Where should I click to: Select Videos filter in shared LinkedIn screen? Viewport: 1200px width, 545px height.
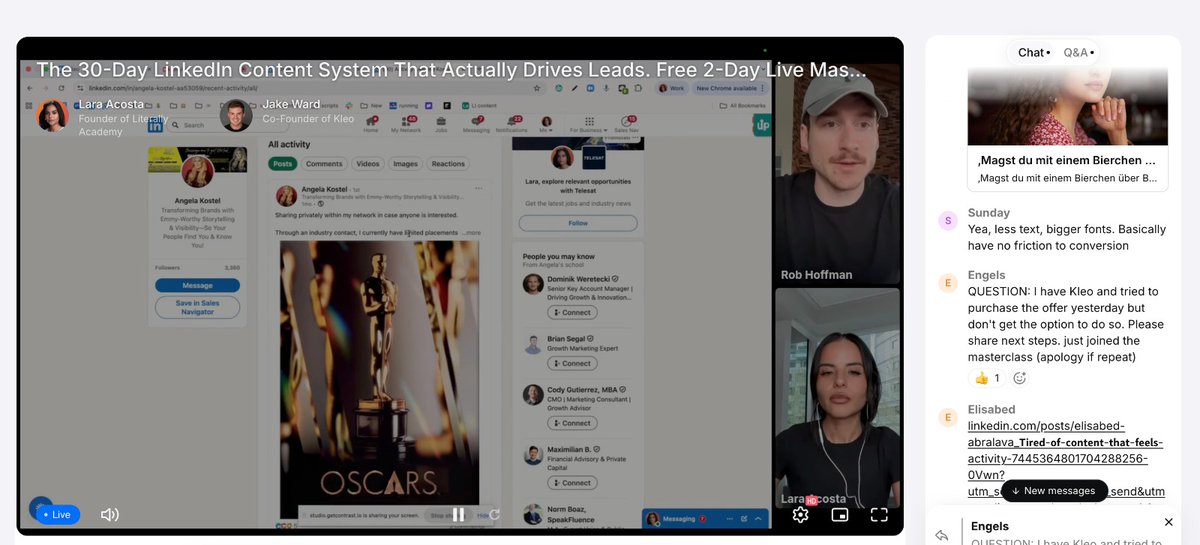click(368, 164)
